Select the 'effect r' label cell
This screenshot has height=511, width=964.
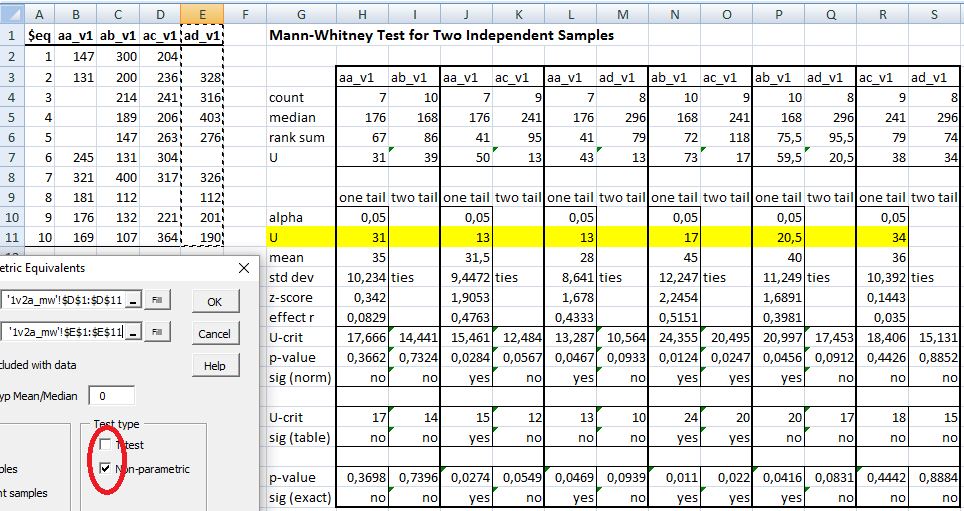301,317
